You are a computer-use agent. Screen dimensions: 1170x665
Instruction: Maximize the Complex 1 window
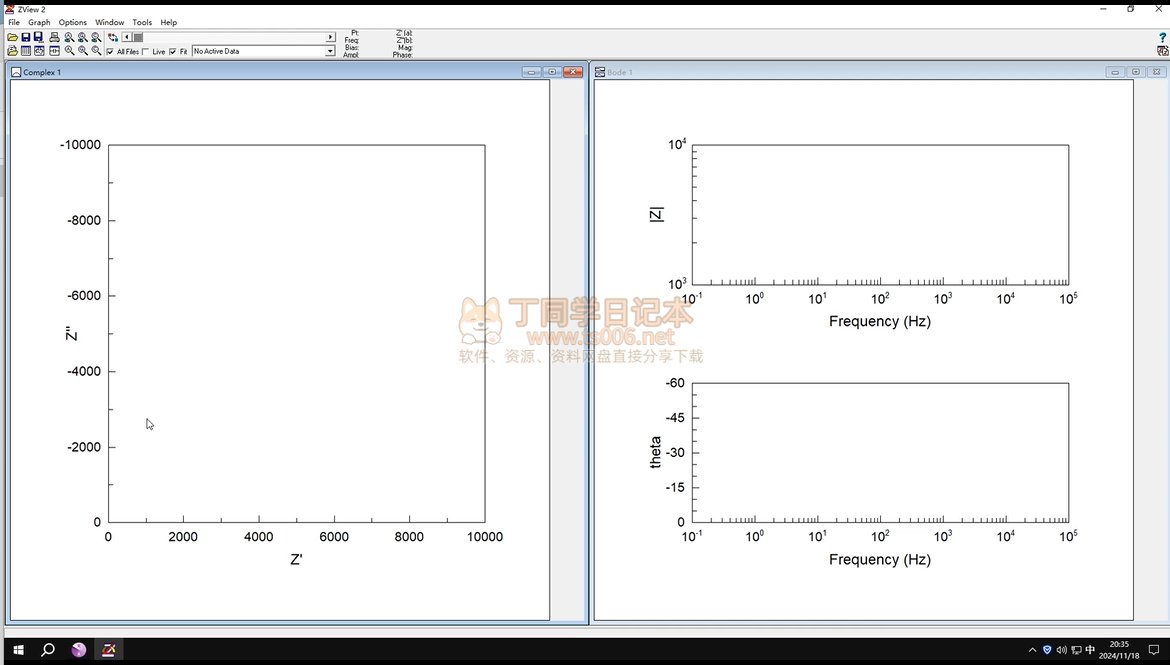click(552, 72)
